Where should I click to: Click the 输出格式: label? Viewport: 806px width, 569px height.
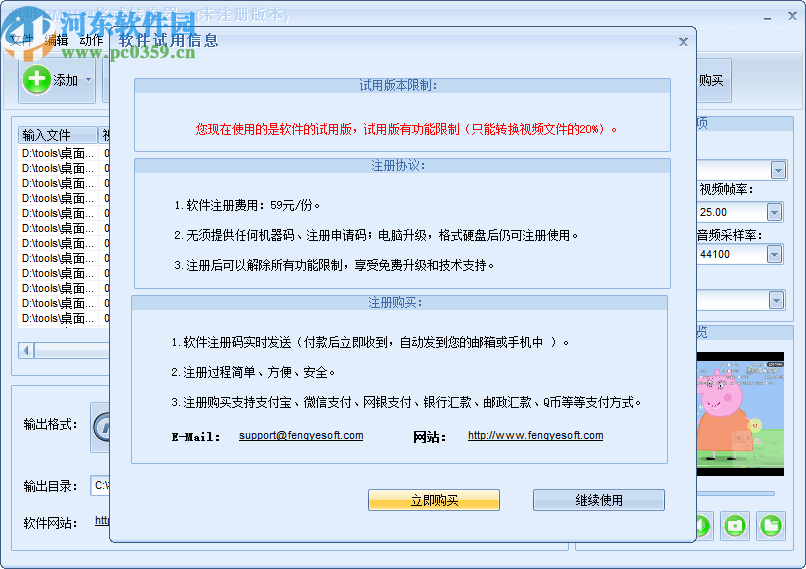[x=50, y=425]
